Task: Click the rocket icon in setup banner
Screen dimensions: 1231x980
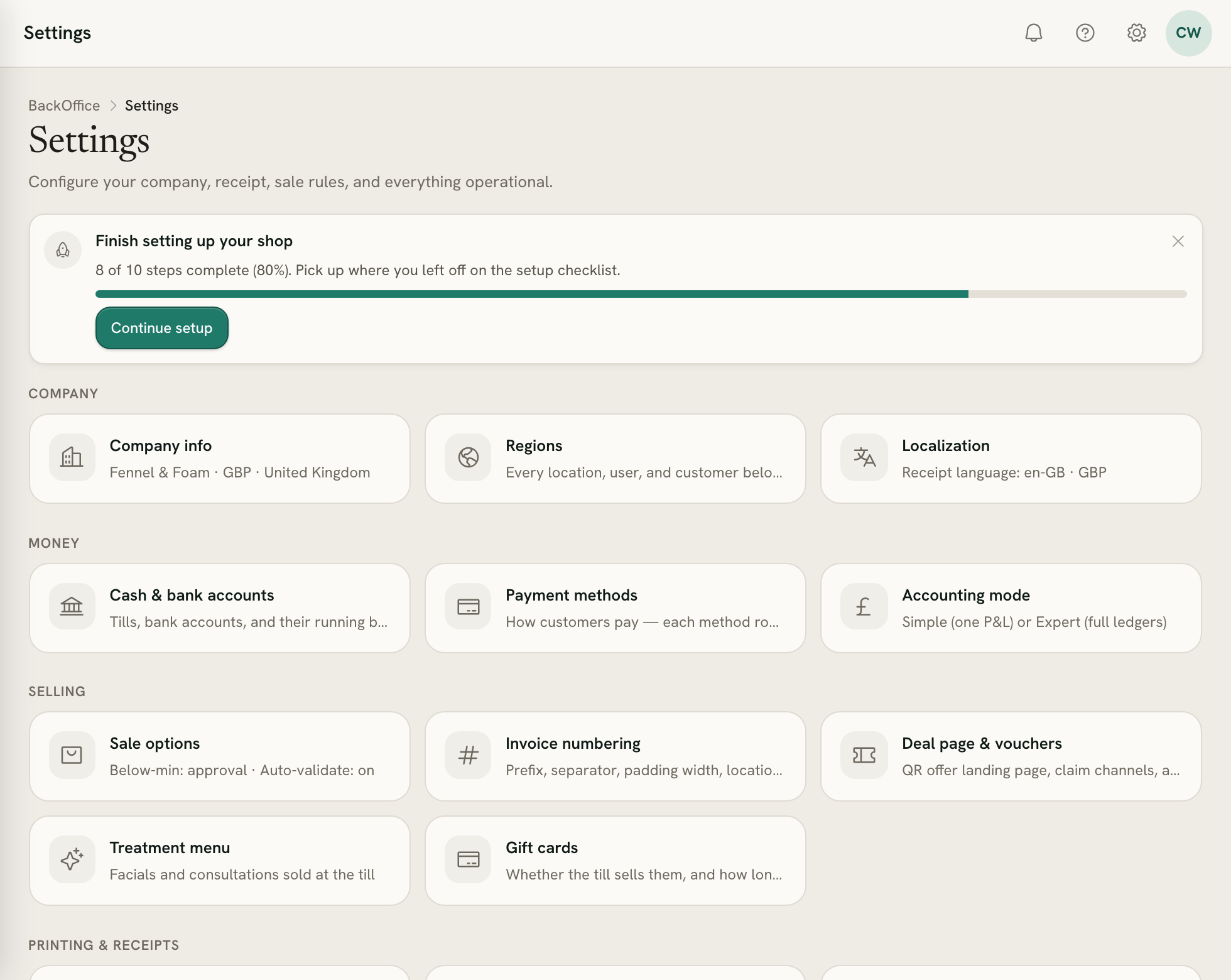Action: [63, 250]
